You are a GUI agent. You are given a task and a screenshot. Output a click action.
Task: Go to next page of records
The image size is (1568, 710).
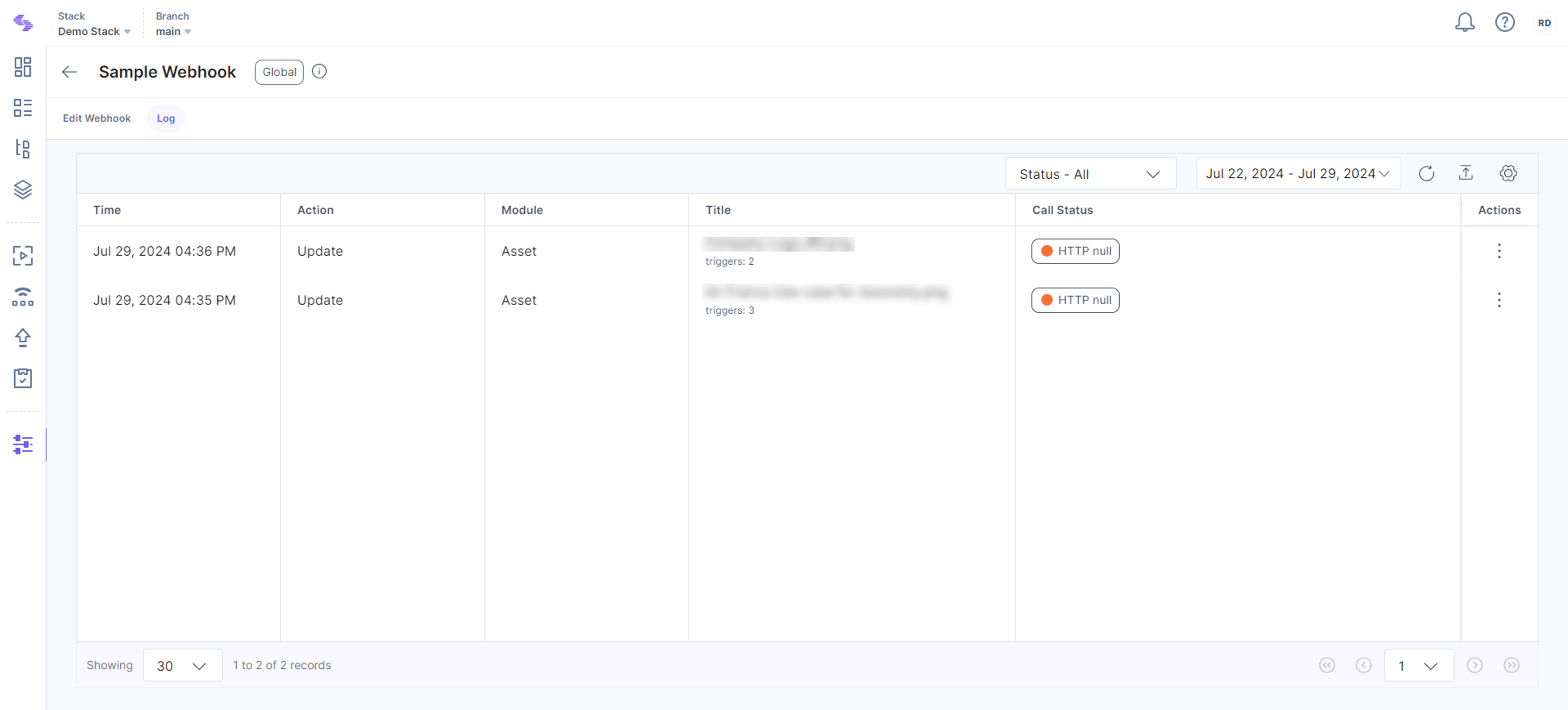1474,665
